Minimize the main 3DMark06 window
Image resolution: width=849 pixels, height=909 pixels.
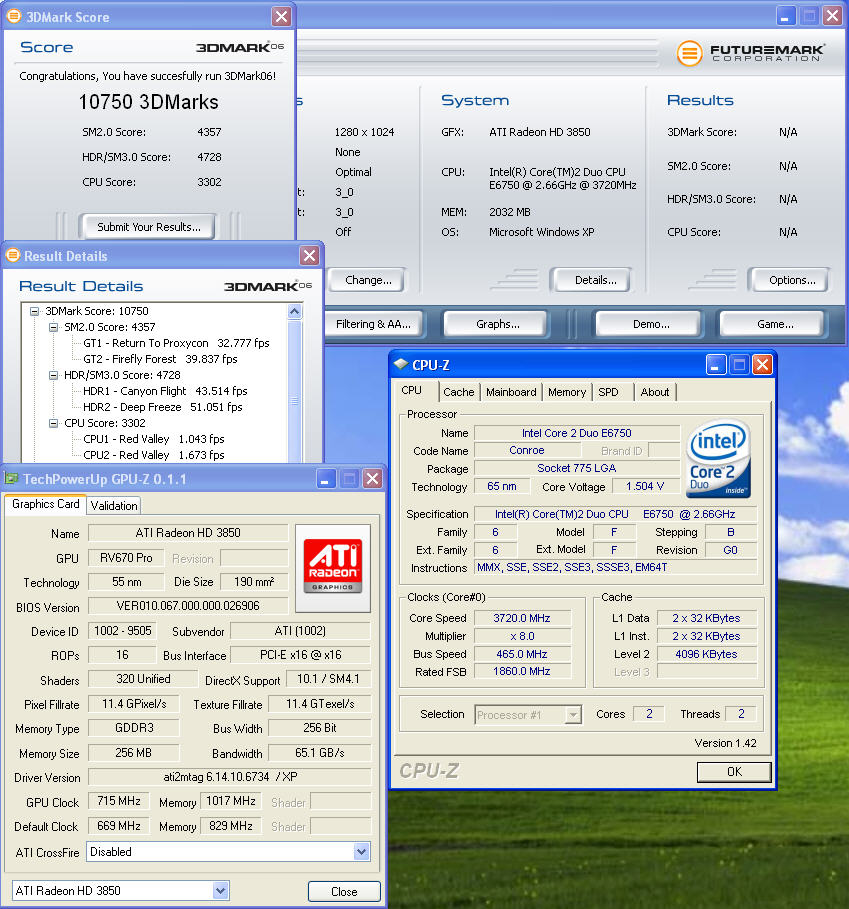tap(786, 16)
